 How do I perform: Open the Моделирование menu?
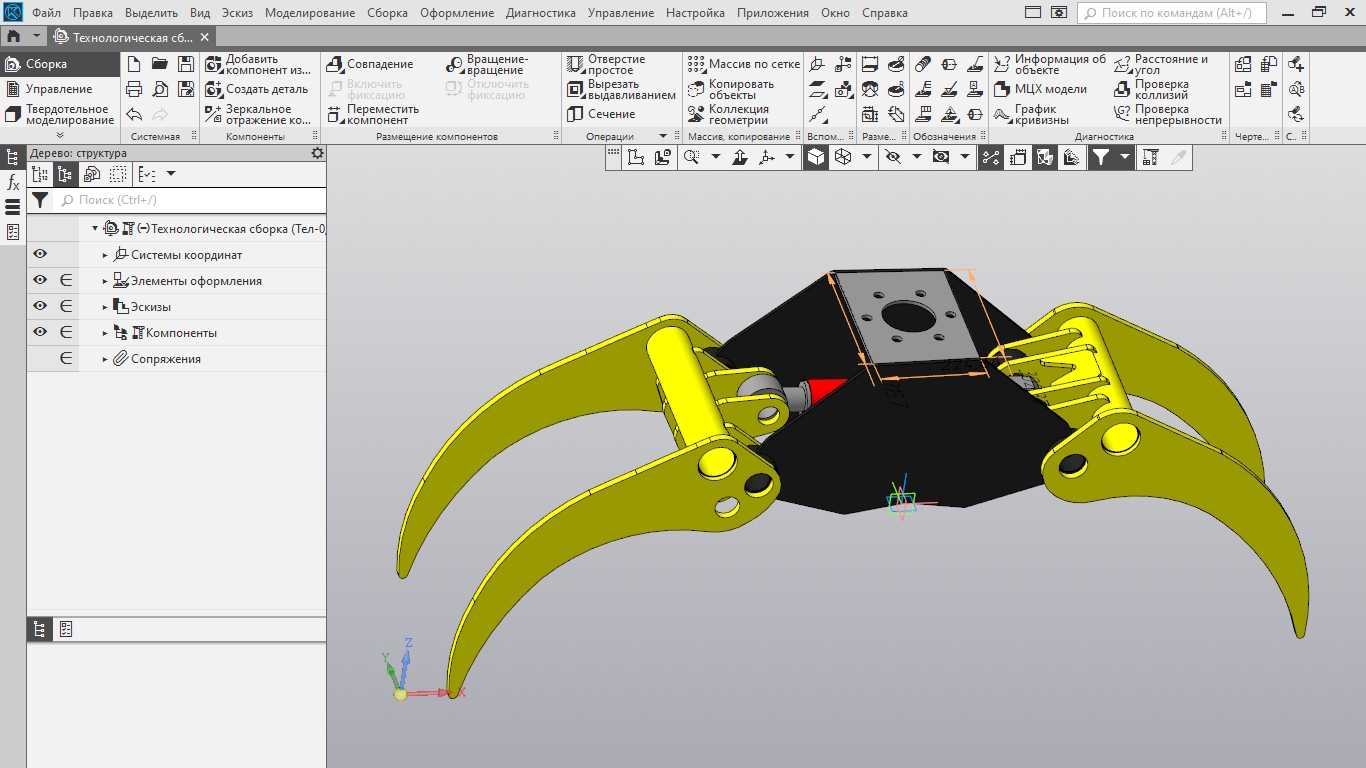[x=309, y=13]
